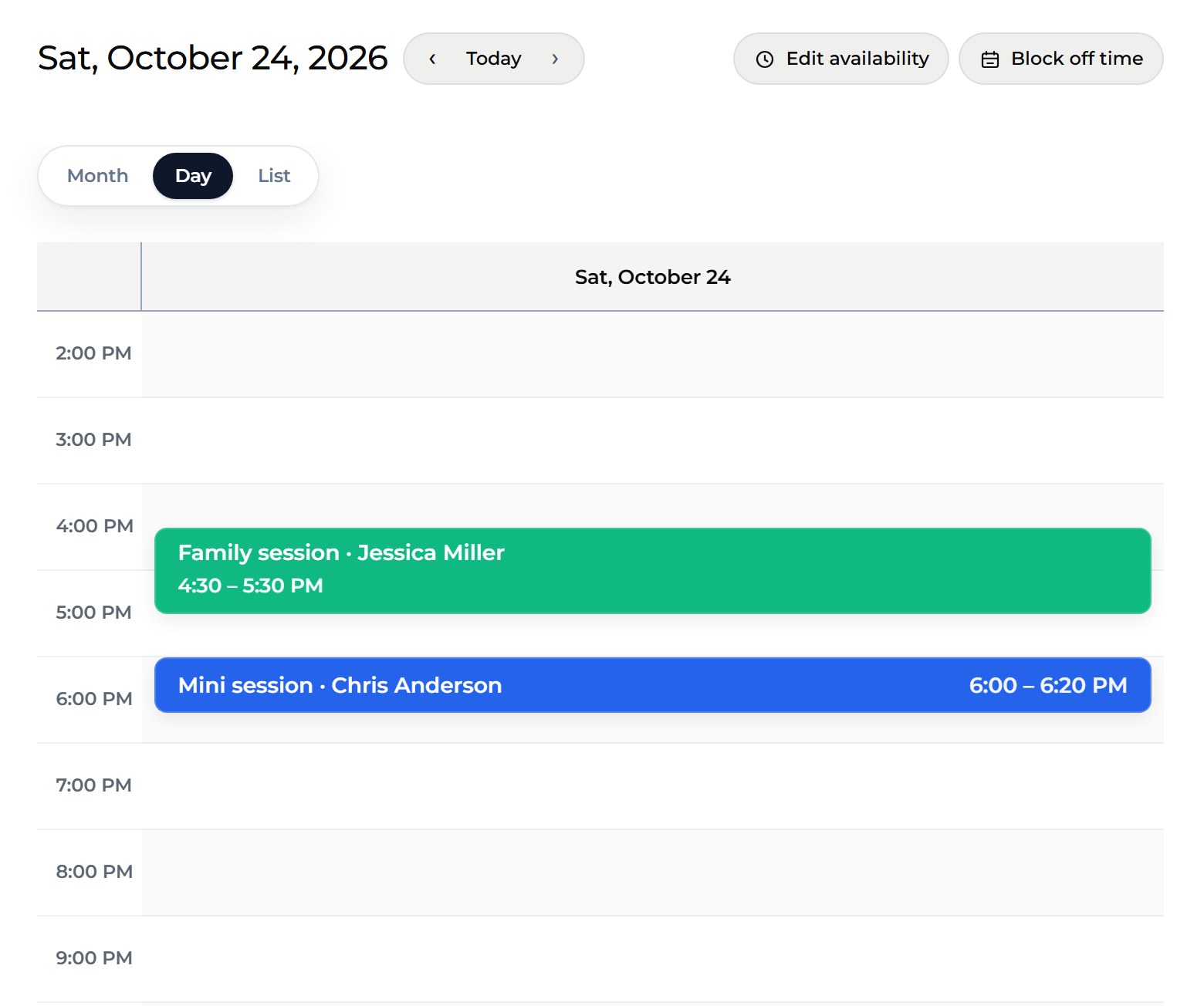Click the 4:00 PM time label
The width and height of the screenshot is (1204, 1006).
(x=94, y=526)
